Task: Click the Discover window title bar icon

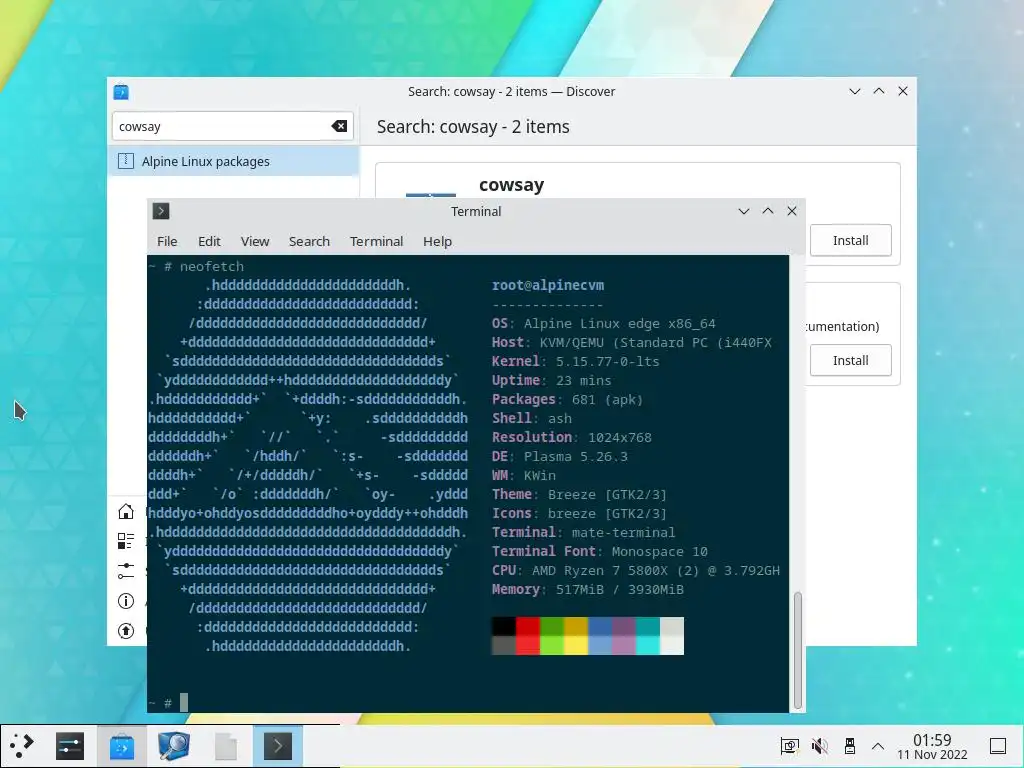Action: [121, 92]
